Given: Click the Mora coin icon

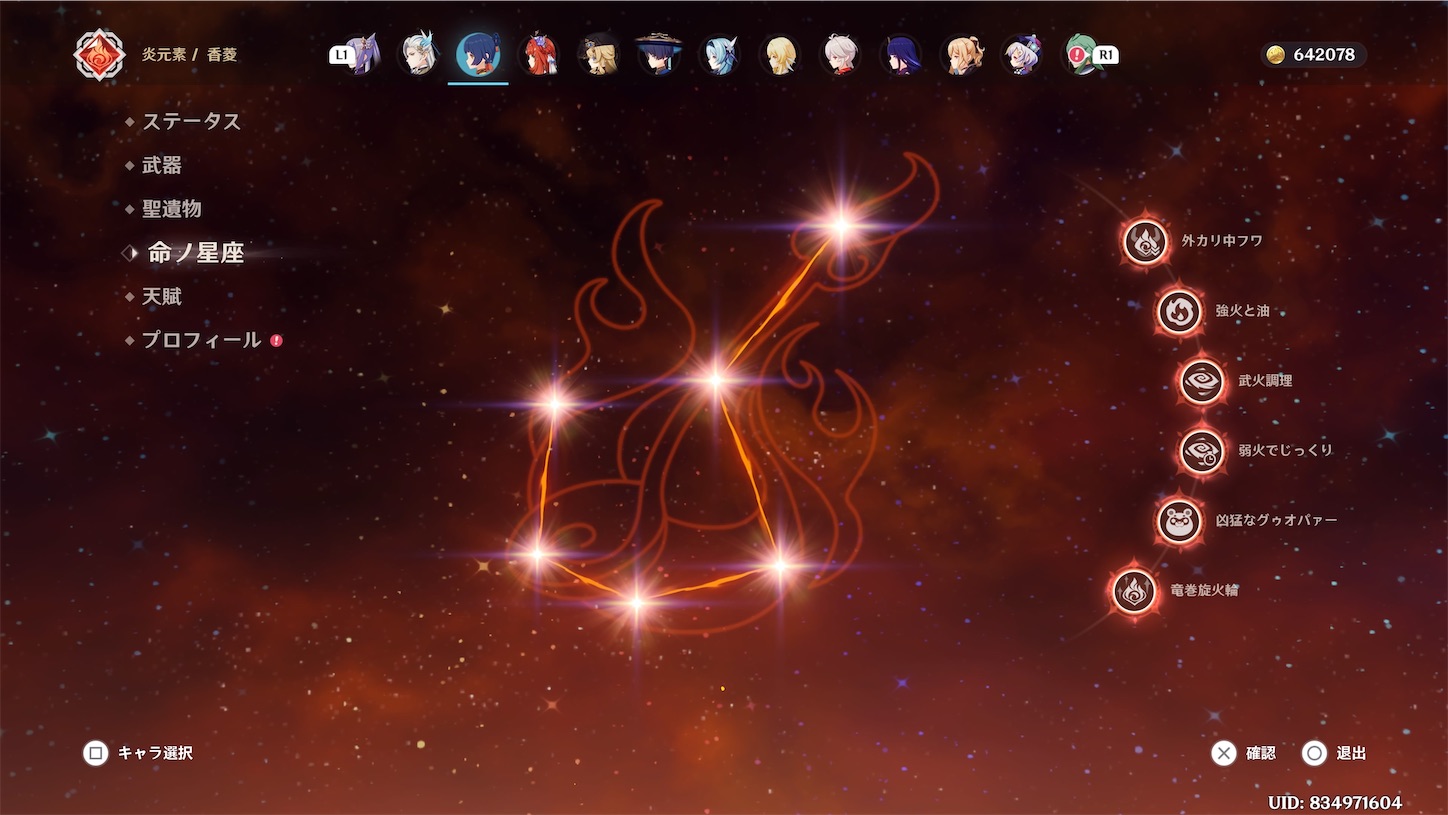Looking at the screenshot, I should tap(1276, 55).
